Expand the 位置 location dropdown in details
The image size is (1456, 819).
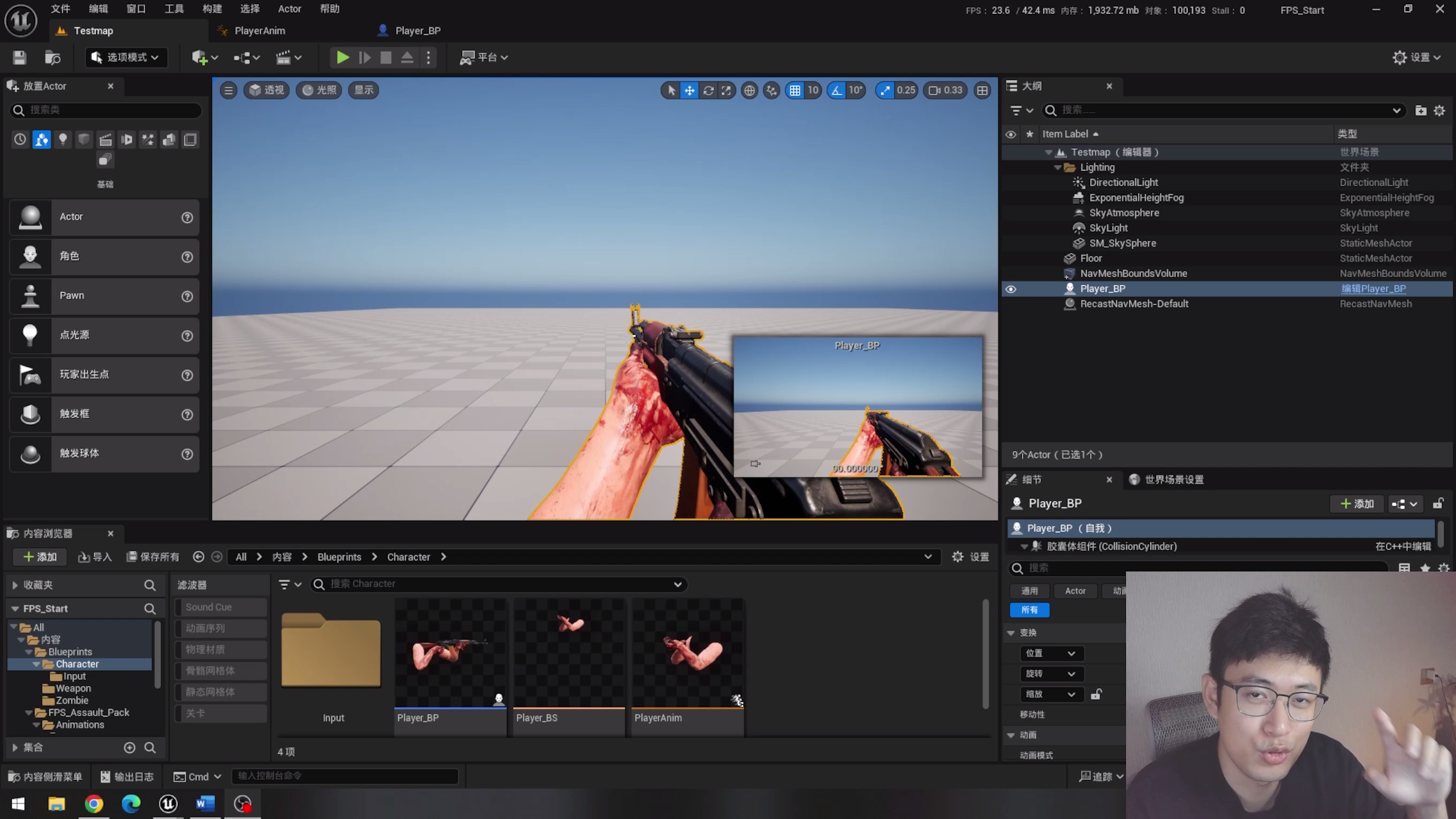click(1050, 653)
